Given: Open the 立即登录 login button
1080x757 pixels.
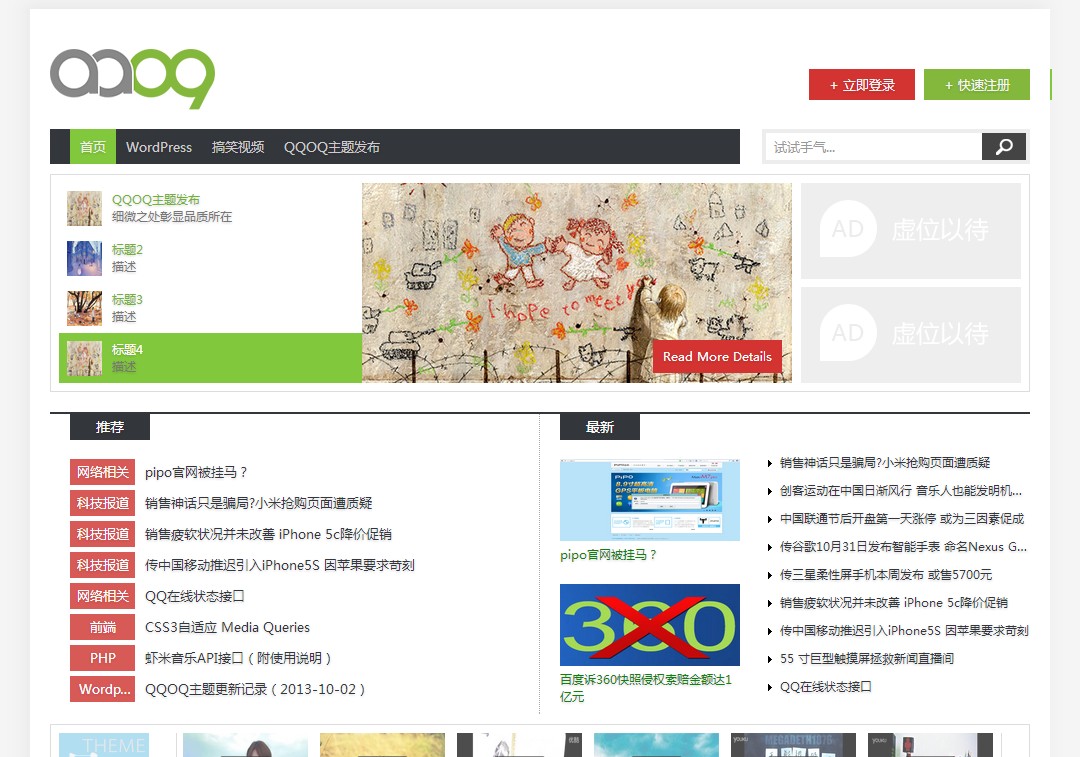Looking at the screenshot, I should [x=862, y=85].
